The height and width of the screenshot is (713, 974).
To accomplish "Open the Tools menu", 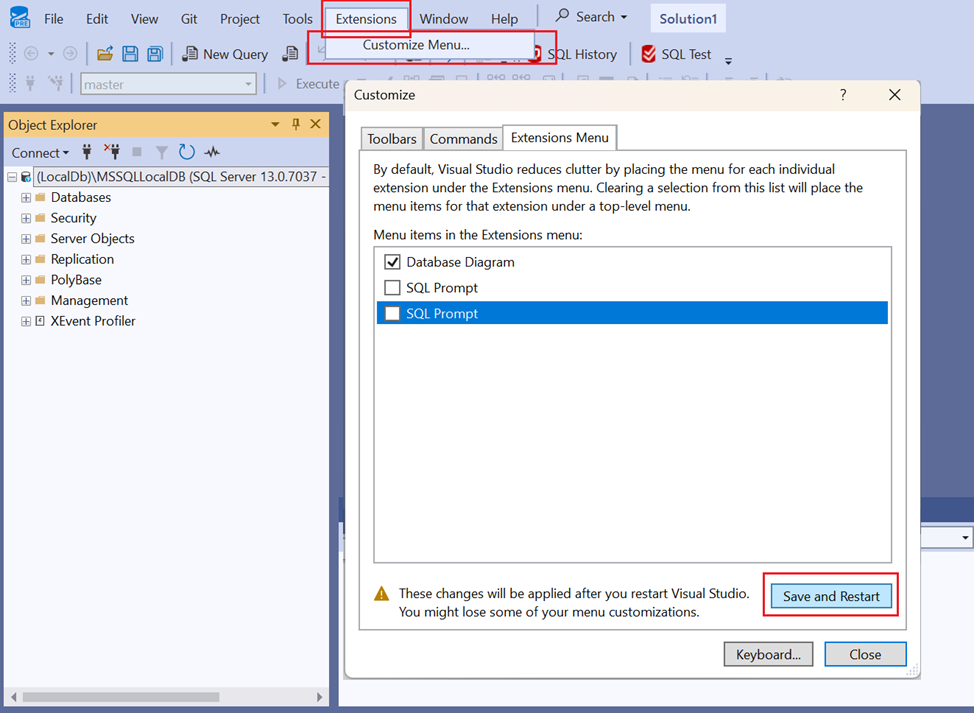I will point(297,19).
